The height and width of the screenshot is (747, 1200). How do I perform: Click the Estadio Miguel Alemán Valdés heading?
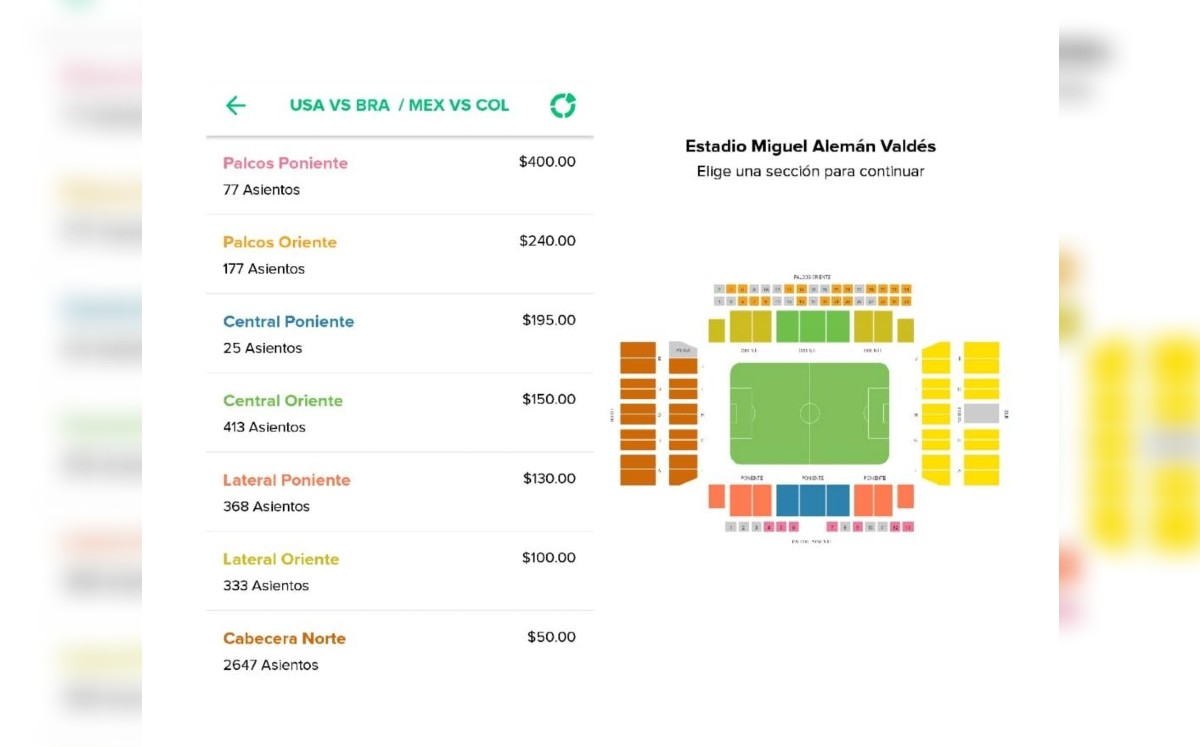(x=810, y=146)
